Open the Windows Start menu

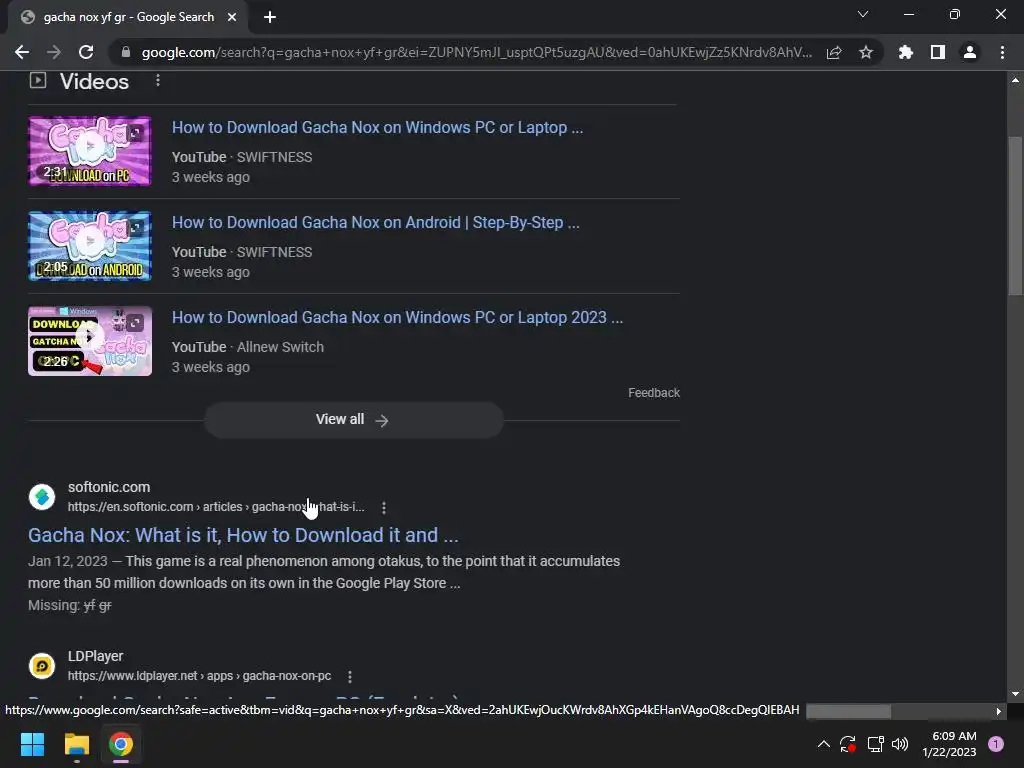pyautogui.click(x=32, y=744)
